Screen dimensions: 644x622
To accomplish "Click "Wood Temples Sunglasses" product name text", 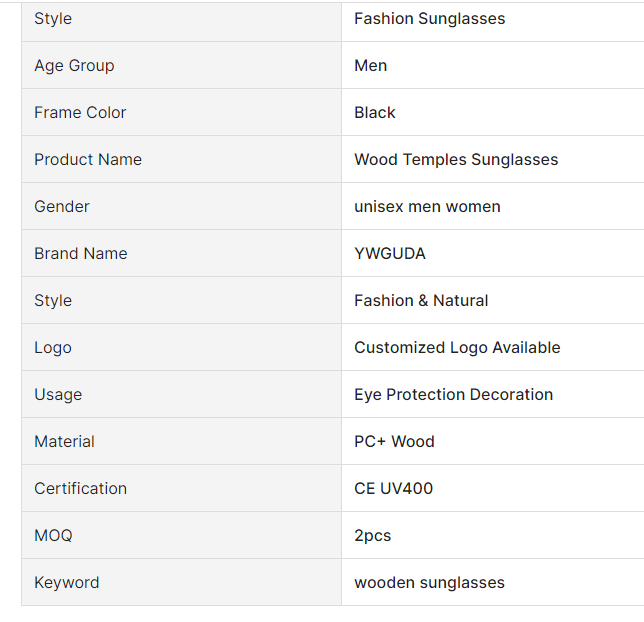I will (456, 160).
